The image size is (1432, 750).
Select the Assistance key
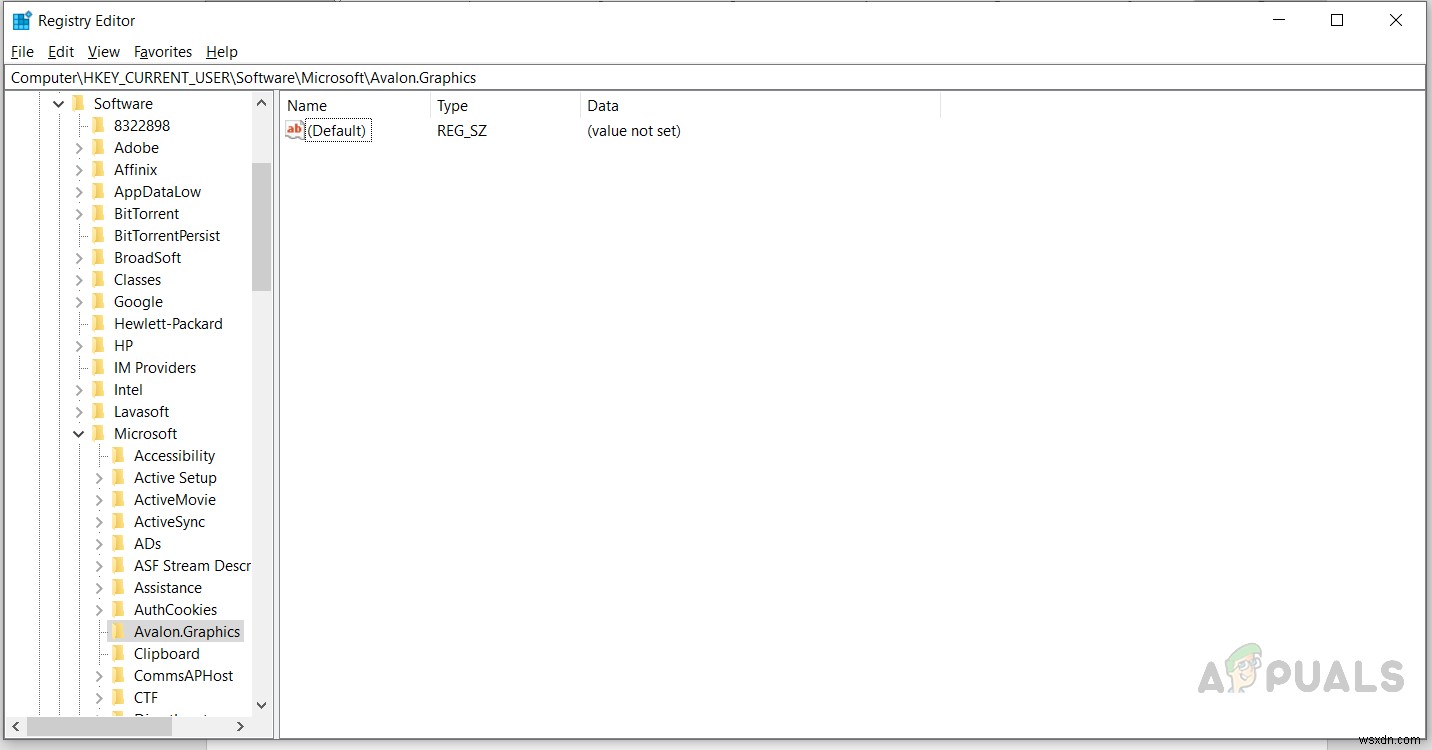[168, 587]
